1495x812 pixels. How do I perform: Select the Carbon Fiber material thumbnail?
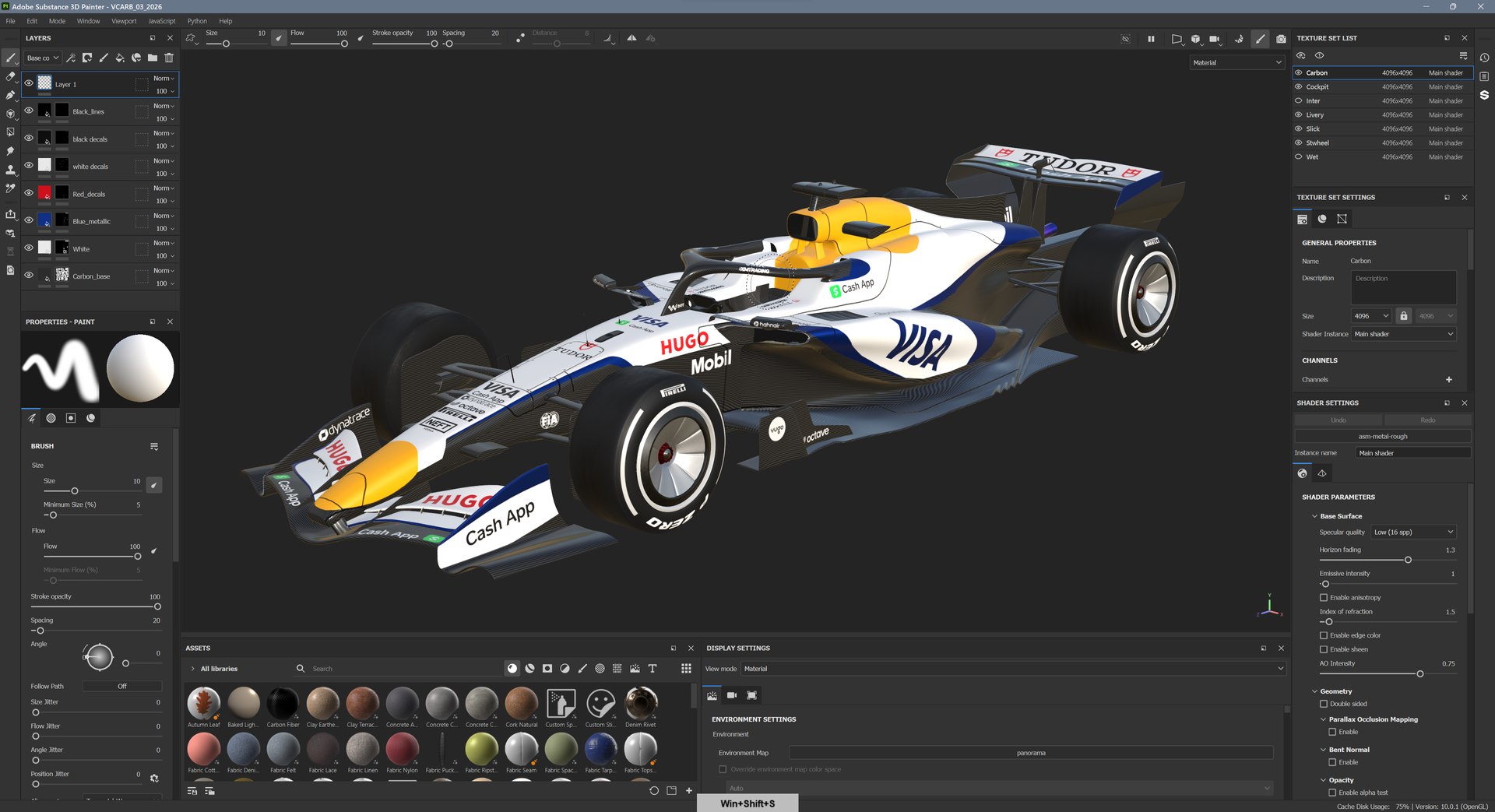pos(283,704)
